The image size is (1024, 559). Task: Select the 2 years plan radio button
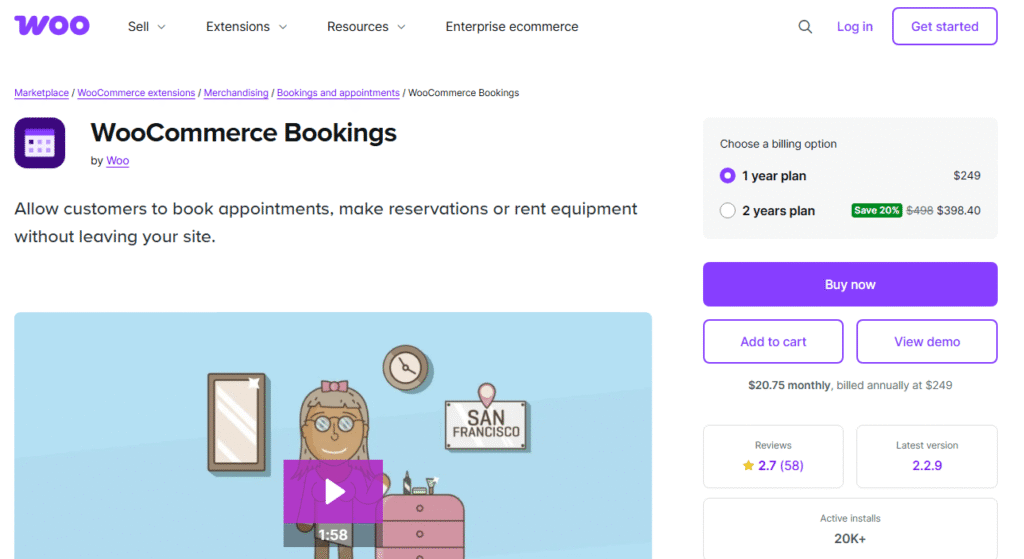tap(728, 211)
